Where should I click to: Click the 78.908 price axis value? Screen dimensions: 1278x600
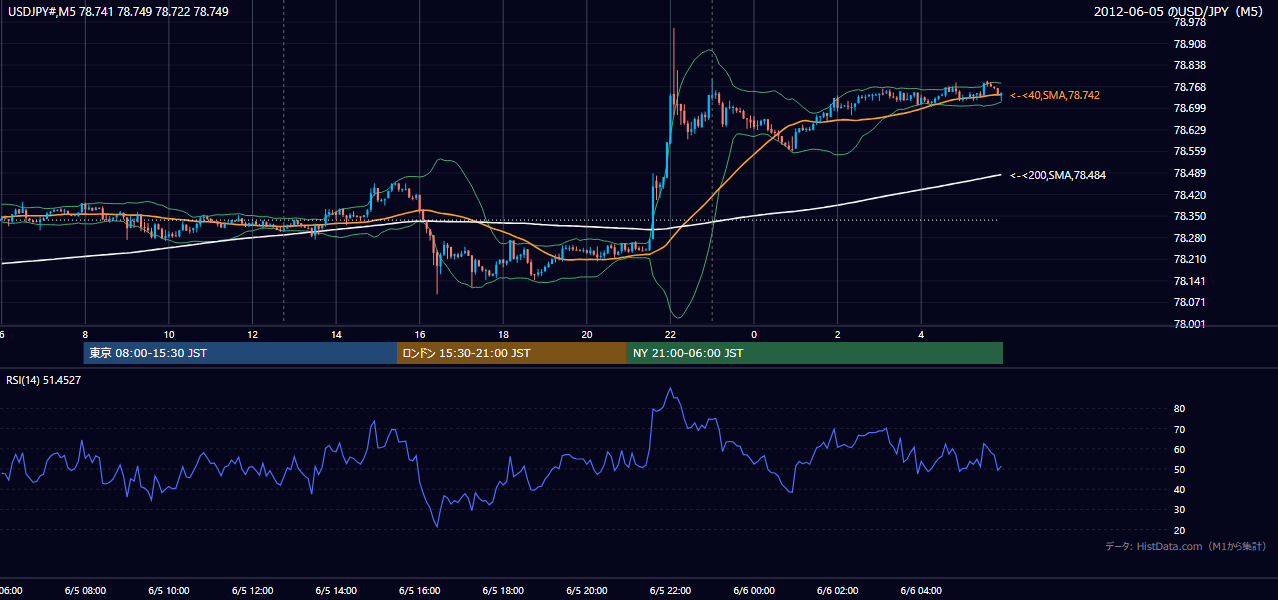[1189, 44]
